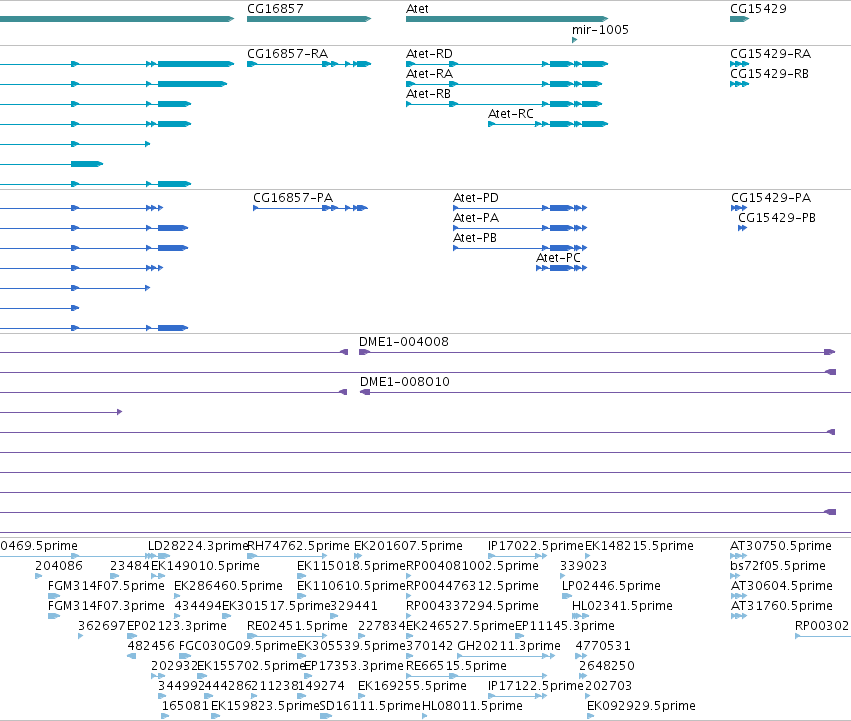851x721 pixels.
Task: Select the feature labeled 204086
Action: pyautogui.click(x=59, y=566)
